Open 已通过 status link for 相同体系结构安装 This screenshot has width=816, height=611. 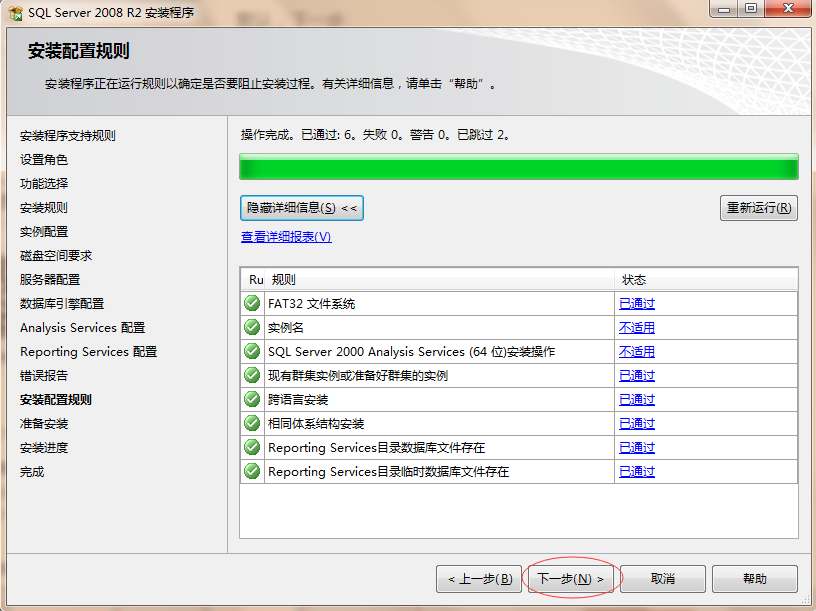point(636,424)
